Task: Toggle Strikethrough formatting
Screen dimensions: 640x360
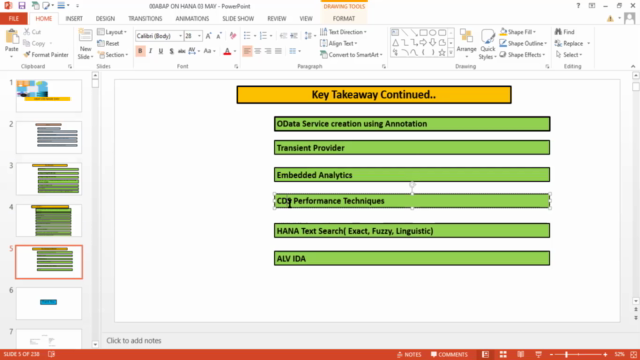Action: [x=182, y=51]
